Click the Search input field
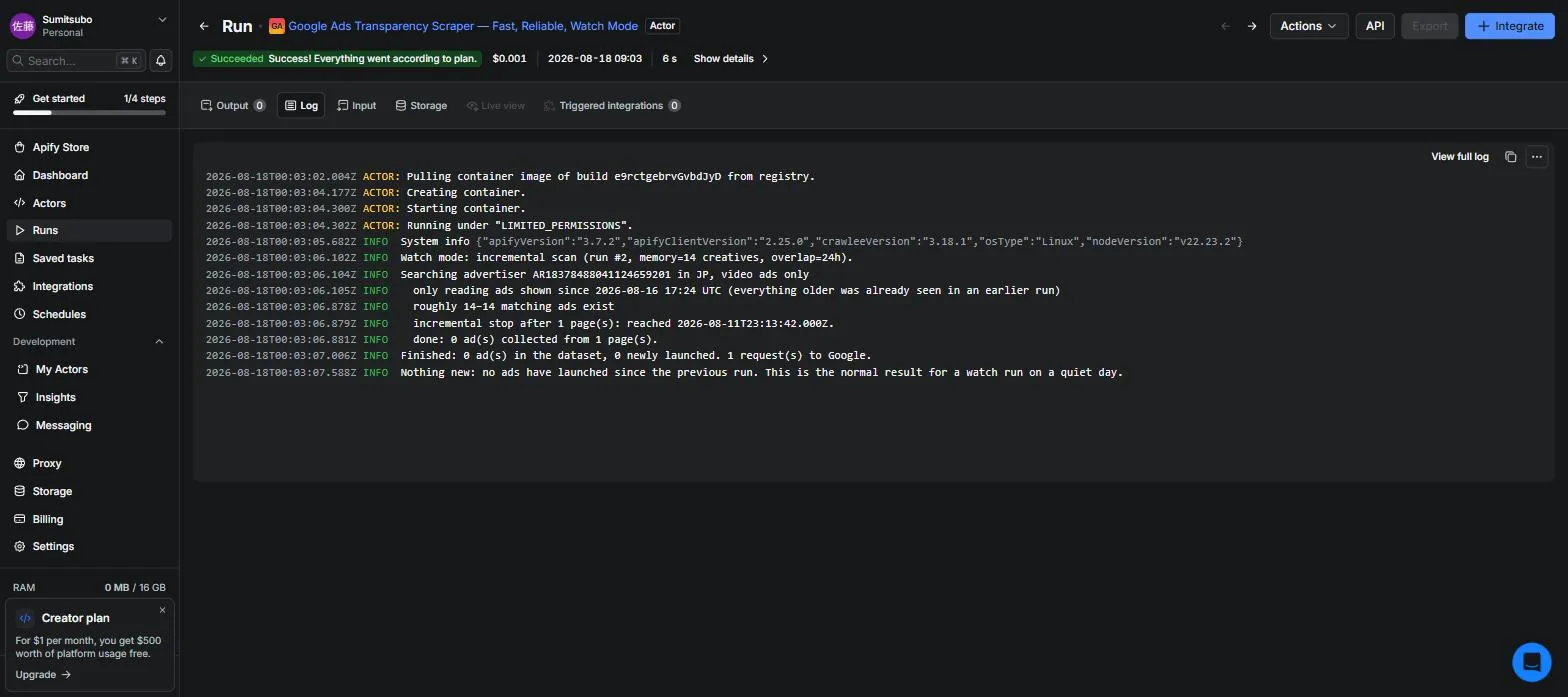 (75, 61)
